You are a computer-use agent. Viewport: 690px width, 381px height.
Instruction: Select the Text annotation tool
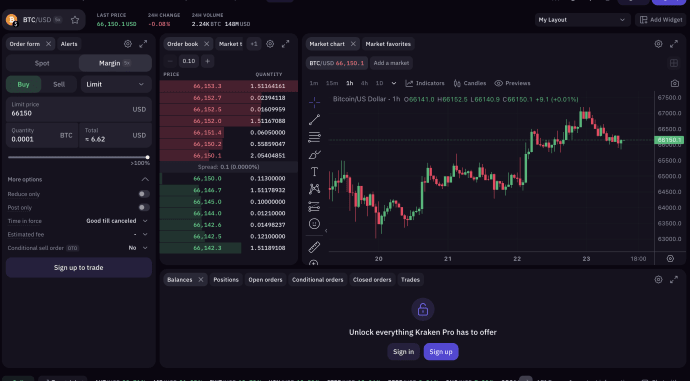coord(314,172)
